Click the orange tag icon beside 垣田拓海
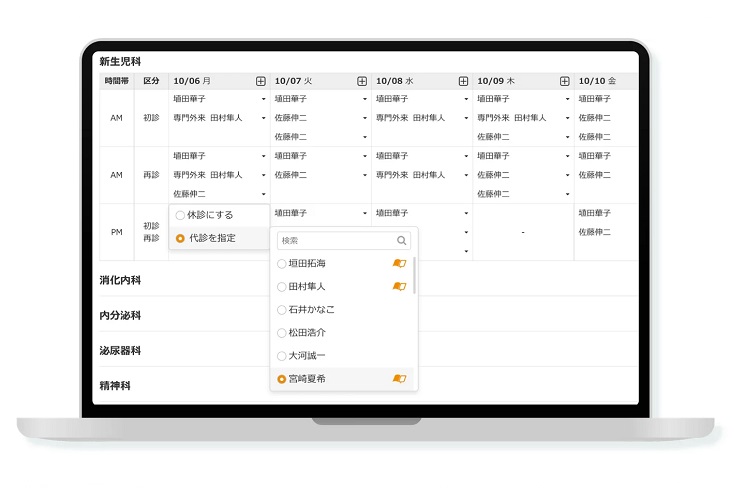This screenshot has width=745, height=497. coord(399,263)
